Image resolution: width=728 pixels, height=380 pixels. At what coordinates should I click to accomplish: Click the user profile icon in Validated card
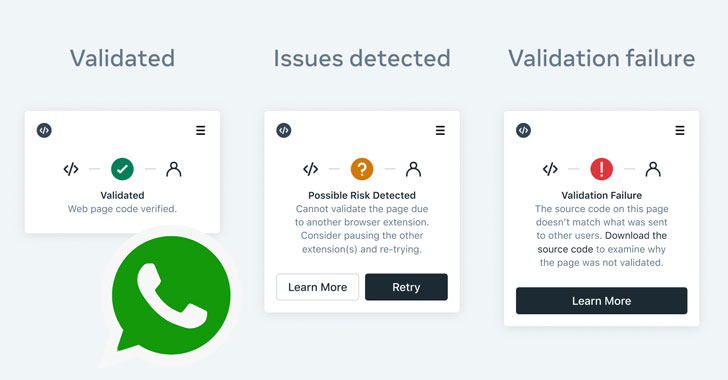coord(174,169)
